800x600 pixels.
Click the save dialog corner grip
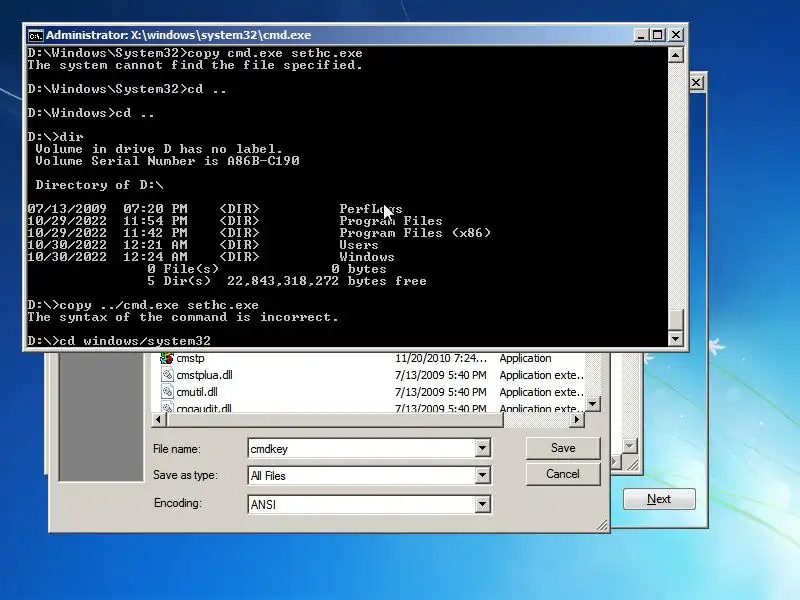tap(602, 525)
